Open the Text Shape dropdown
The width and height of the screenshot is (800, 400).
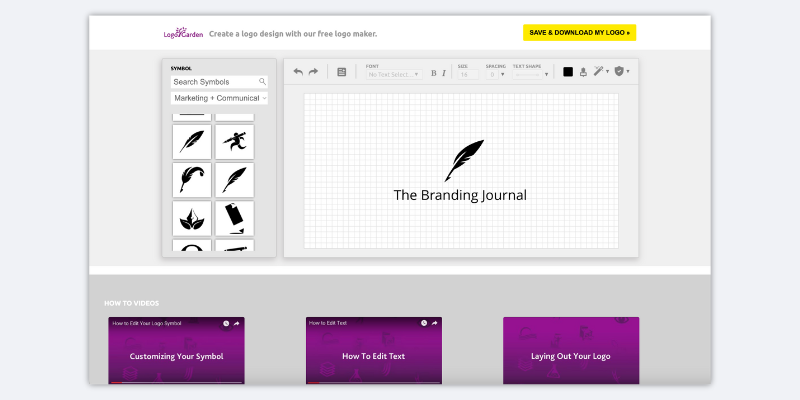[x=531, y=74]
